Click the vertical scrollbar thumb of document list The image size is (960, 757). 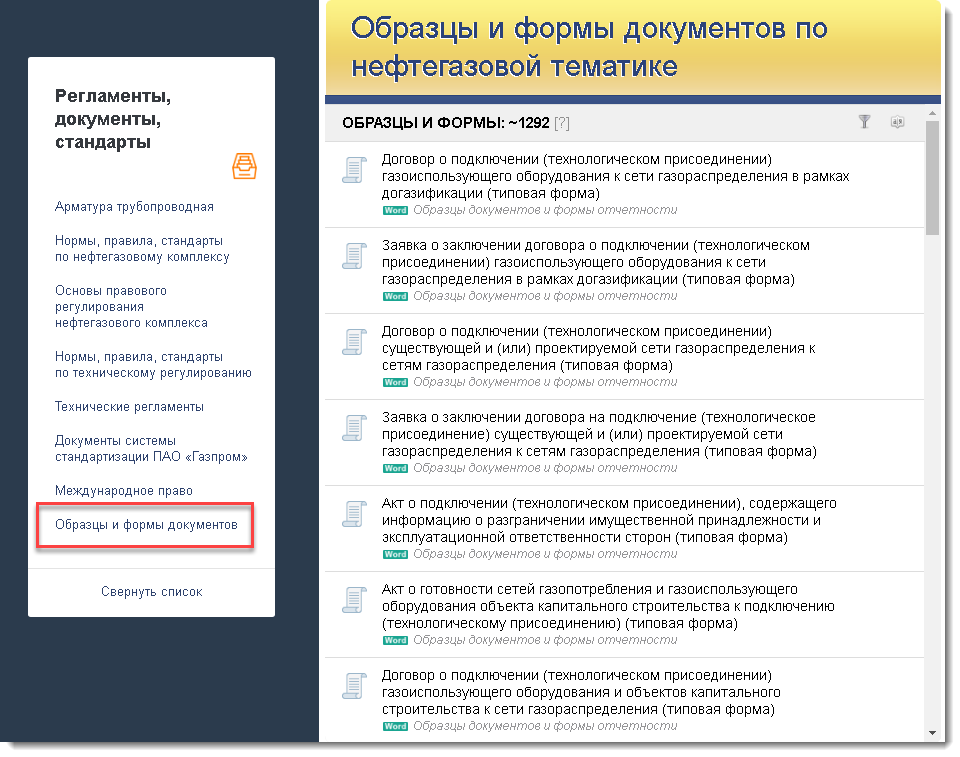click(x=932, y=178)
